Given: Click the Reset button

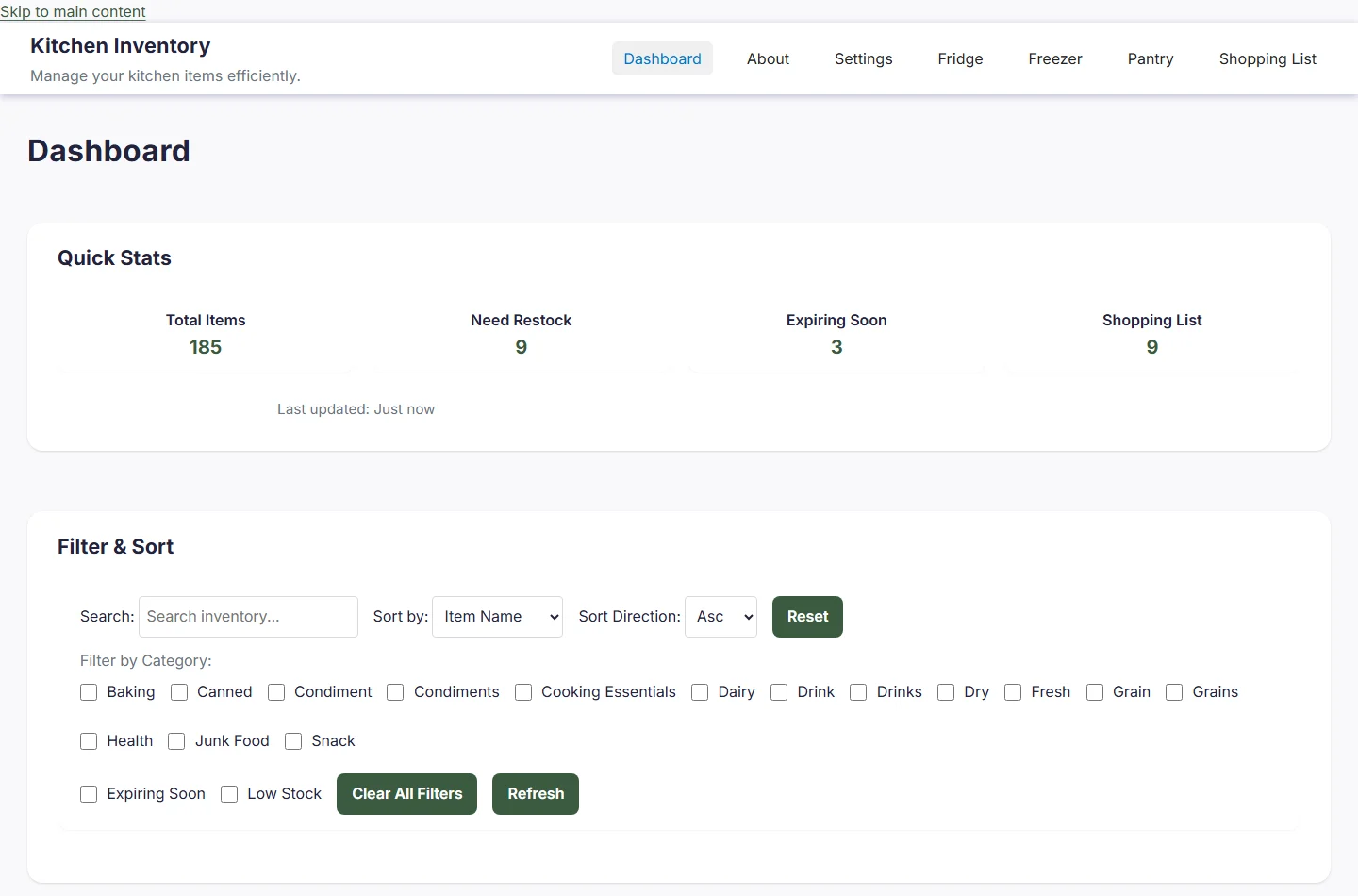Looking at the screenshot, I should click(807, 617).
